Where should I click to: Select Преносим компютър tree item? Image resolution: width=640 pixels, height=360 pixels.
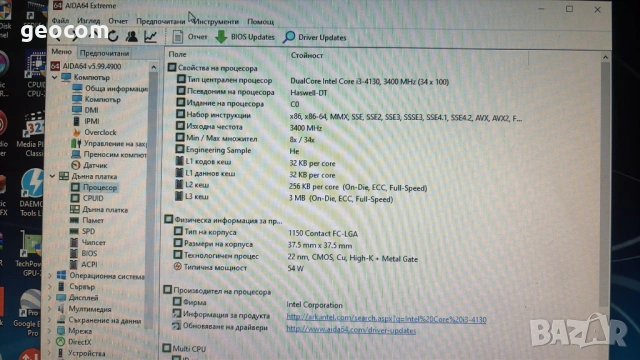[x=109, y=154]
